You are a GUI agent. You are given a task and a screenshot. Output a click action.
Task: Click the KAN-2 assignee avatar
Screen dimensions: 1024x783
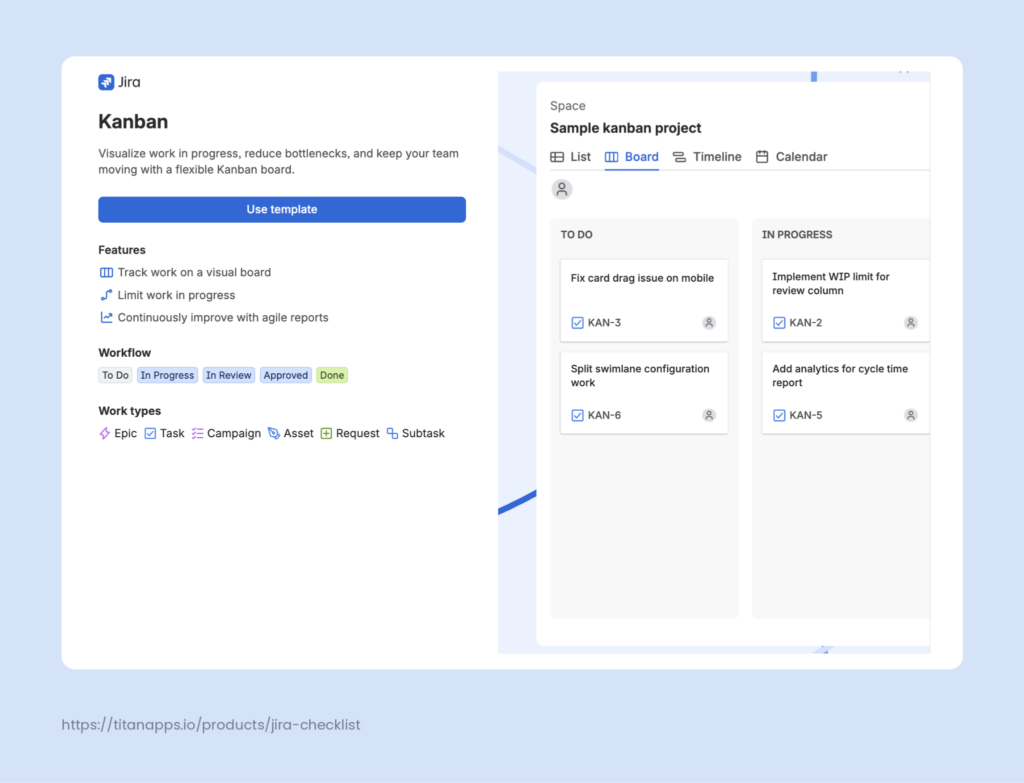point(911,323)
